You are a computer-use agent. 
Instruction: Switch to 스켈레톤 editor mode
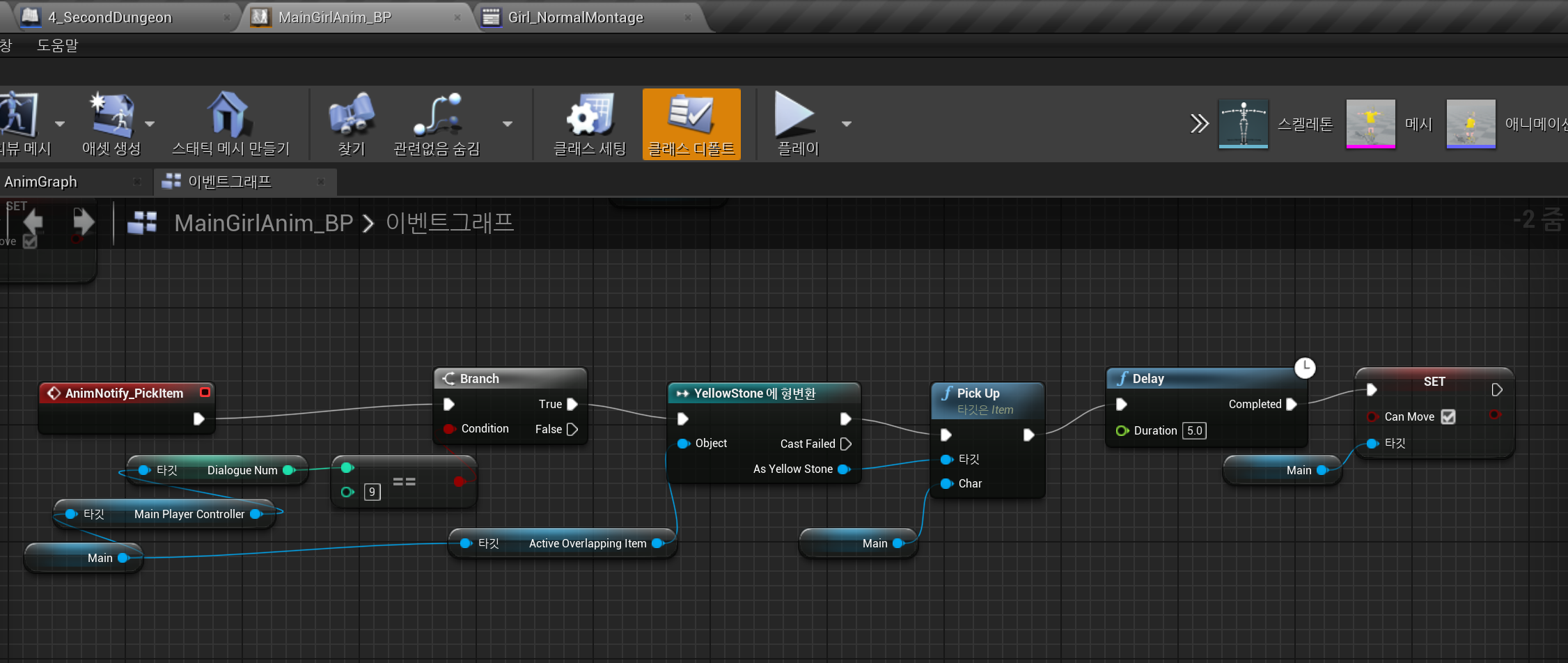(x=1243, y=124)
